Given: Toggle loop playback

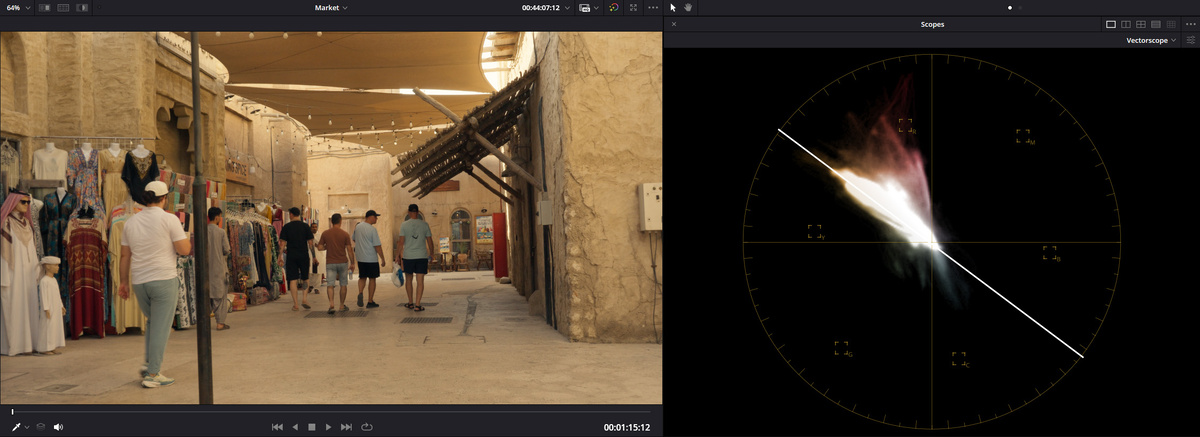Looking at the screenshot, I should pyautogui.click(x=367, y=427).
